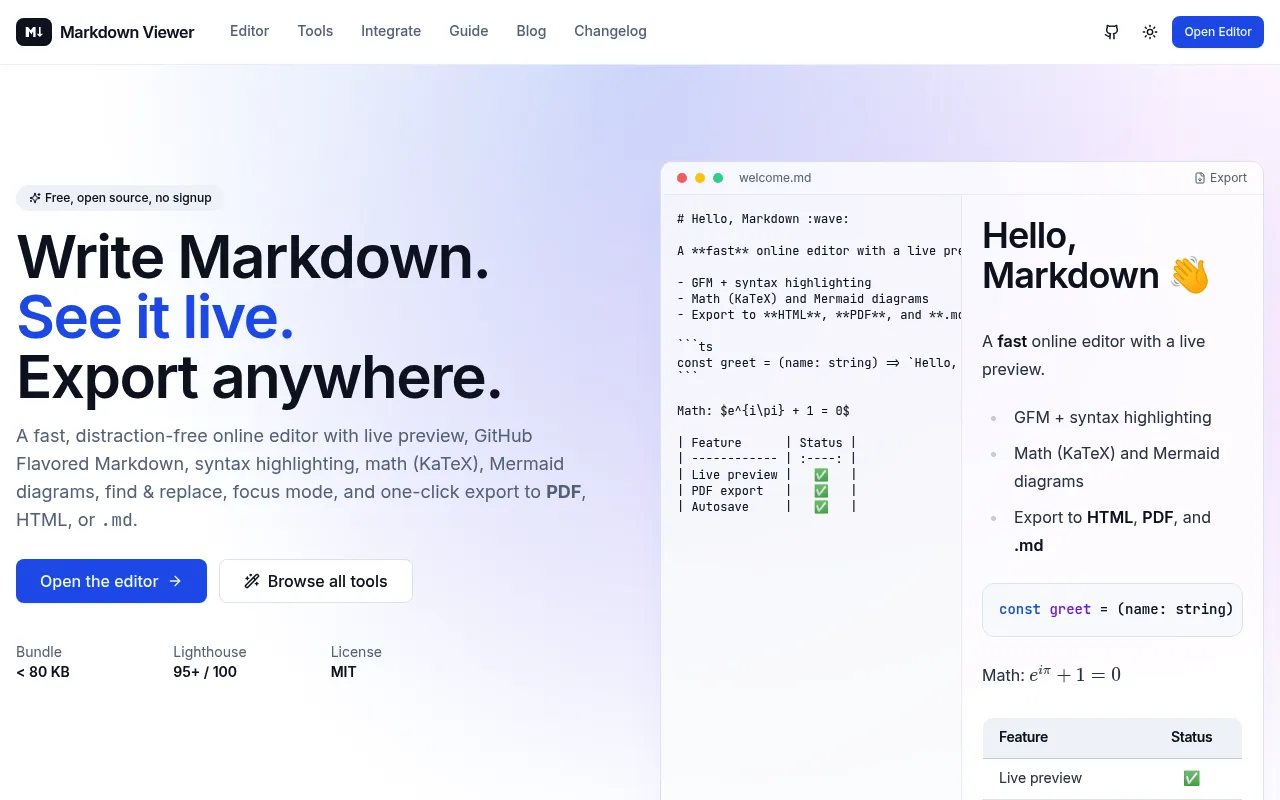
Task: Click the waving hand emoji in preview
Action: (1190, 275)
